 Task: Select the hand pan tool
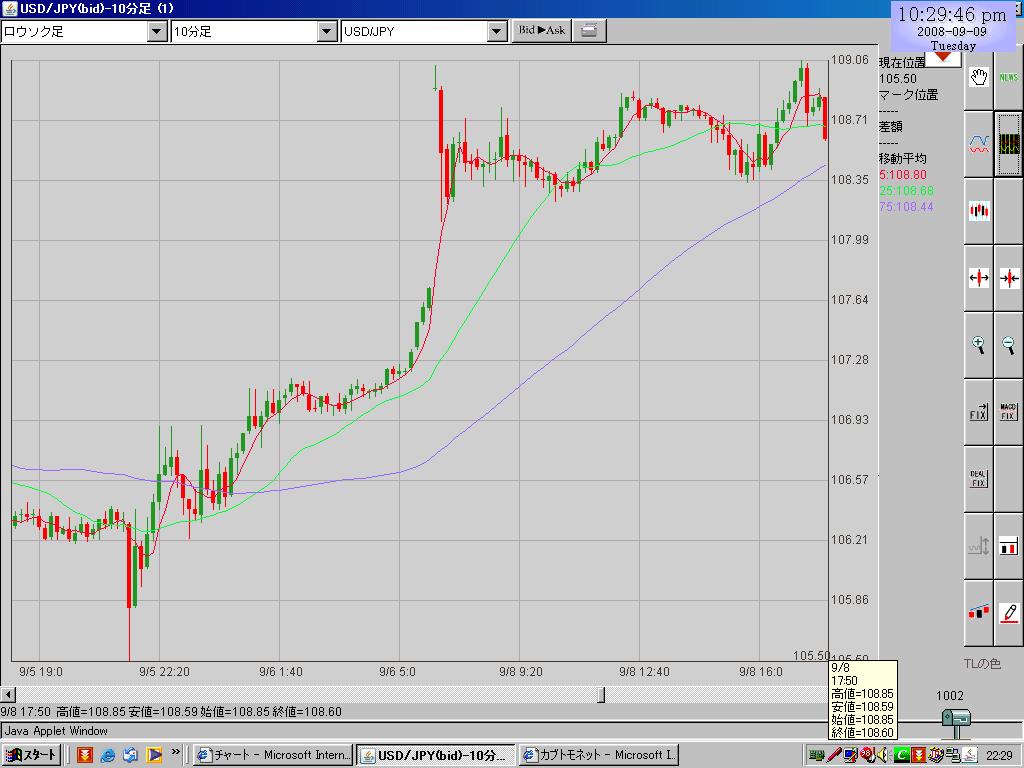click(x=979, y=77)
